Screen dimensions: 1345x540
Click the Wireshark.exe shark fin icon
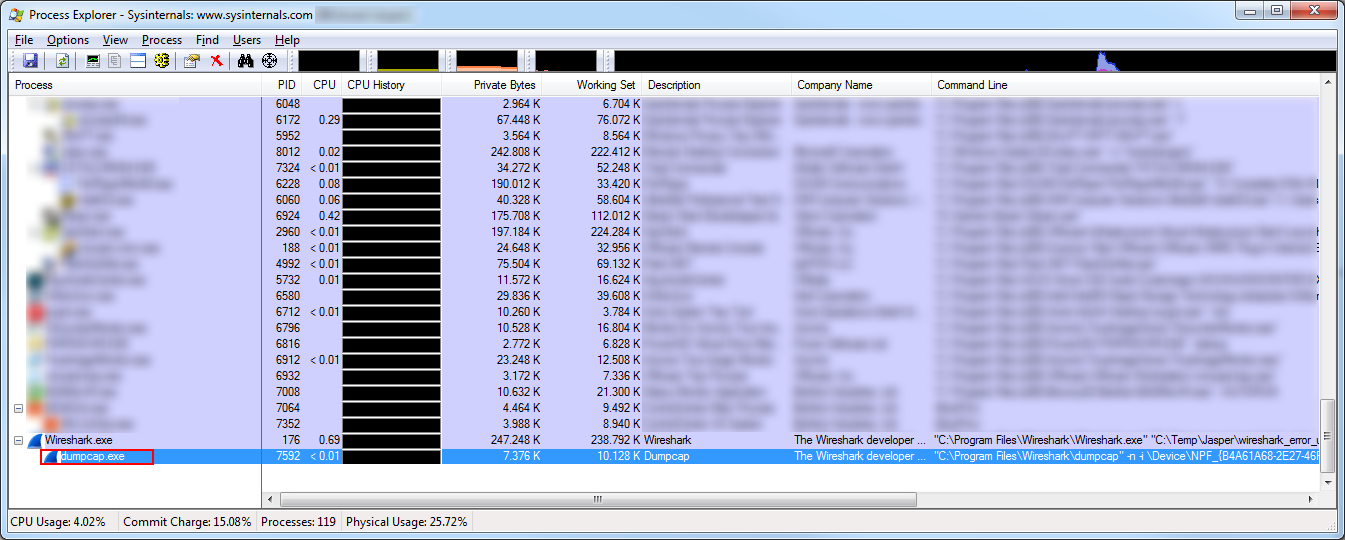click(x=35, y=440)
